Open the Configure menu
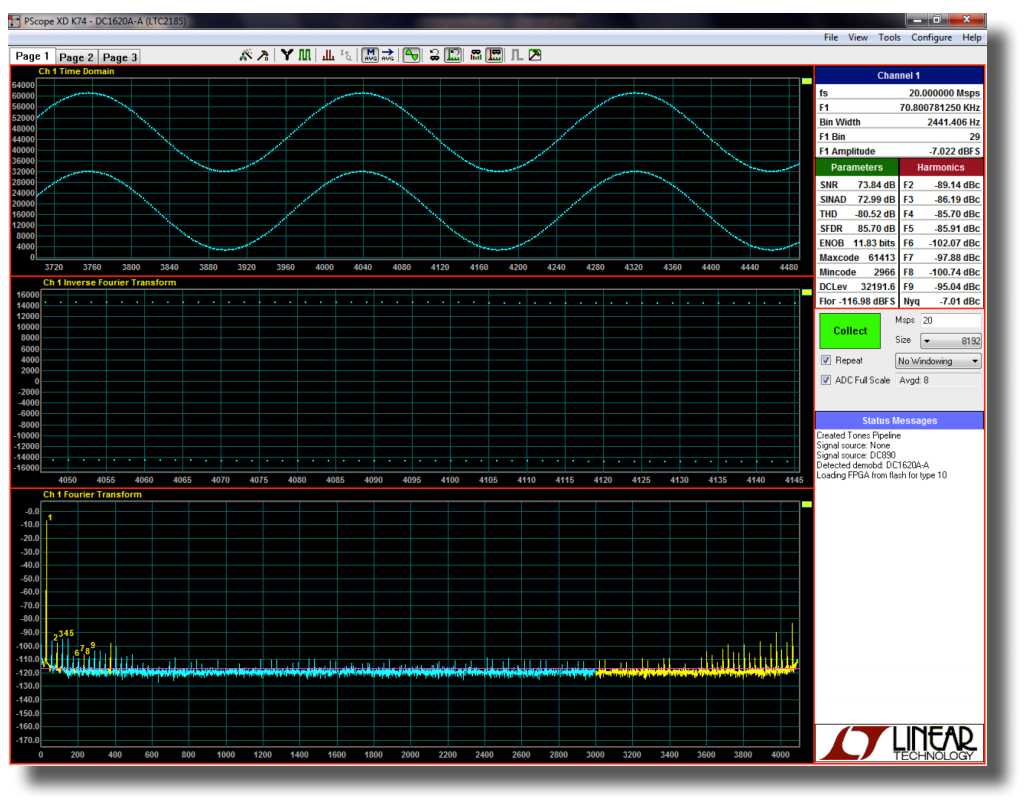 tap(931, 38)
